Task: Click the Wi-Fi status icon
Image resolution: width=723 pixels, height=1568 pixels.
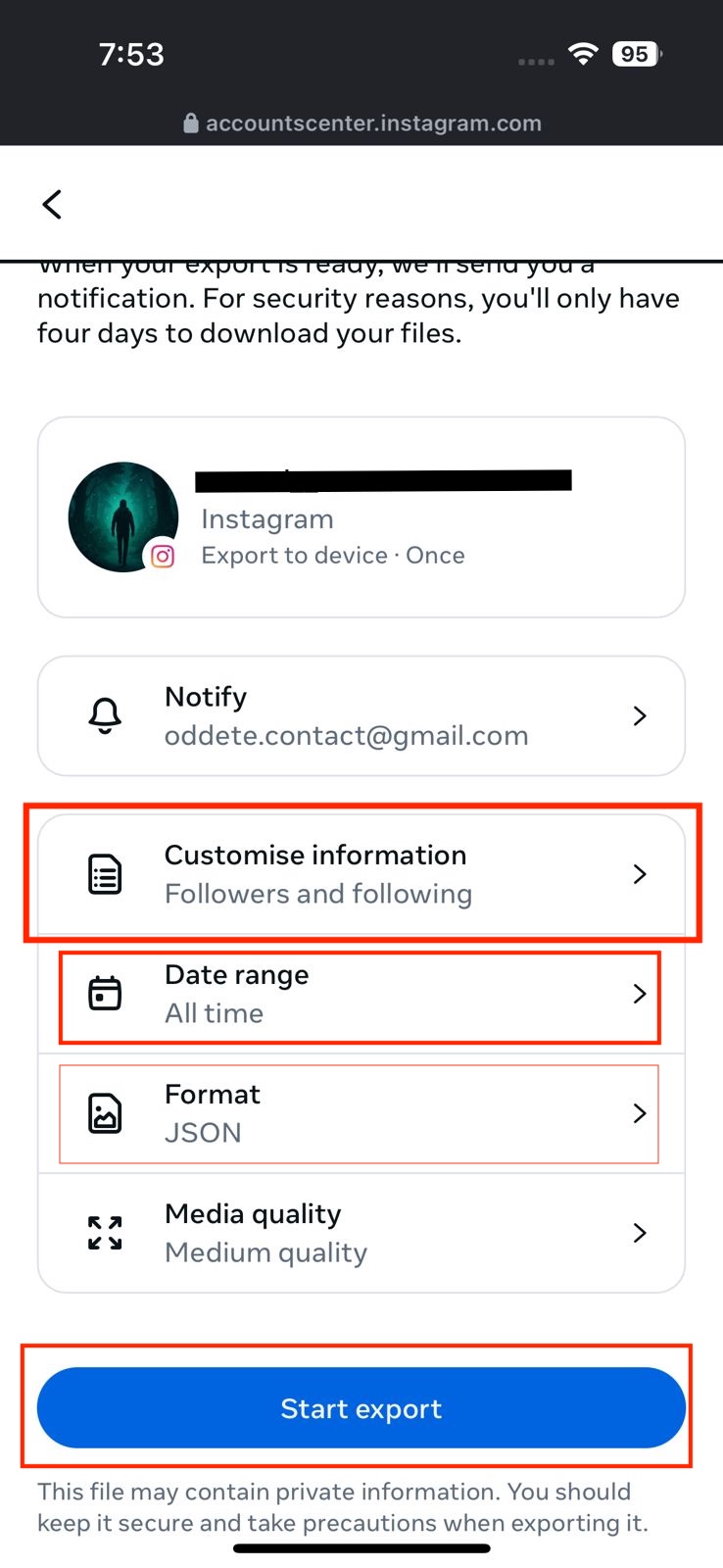Action: click(583, 54)
